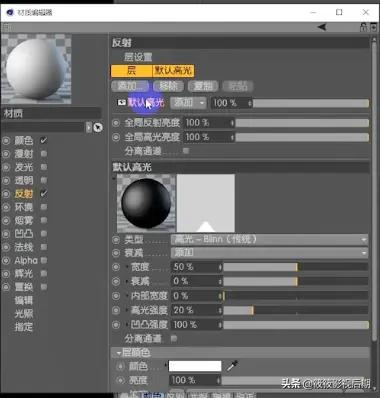The height and width of the screenshot is (398, 380).
Task: Open the 类型 dropdown 高光 - Blinn
Action: point(269,239)
